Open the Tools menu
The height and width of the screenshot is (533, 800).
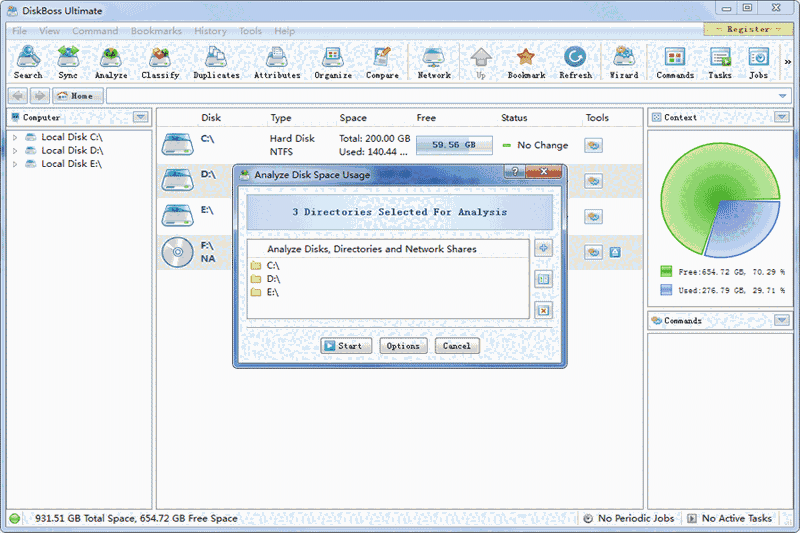click(250, 31)
